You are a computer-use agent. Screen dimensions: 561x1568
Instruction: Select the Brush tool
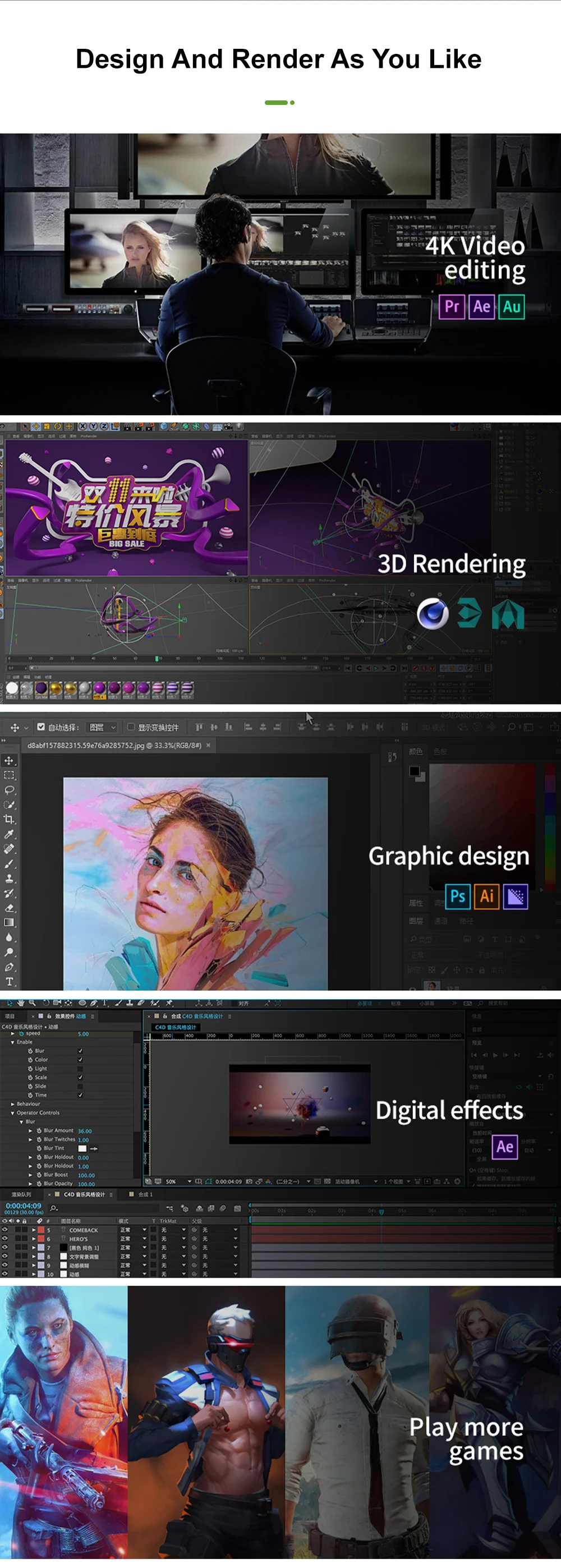[x=9, y=864]
